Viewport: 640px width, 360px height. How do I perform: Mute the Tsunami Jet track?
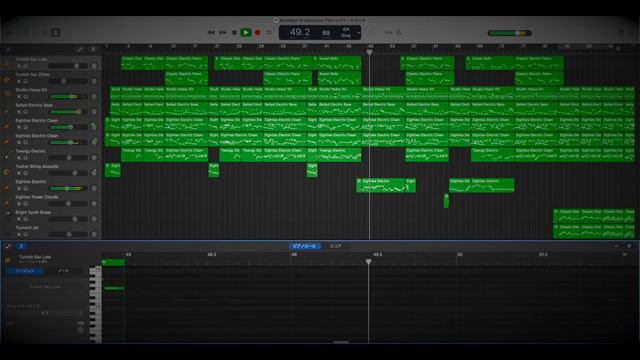click(19, 234)
